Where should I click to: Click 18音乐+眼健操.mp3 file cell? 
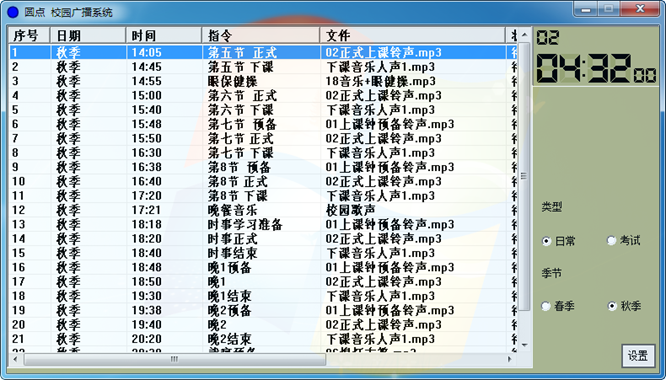381,82
